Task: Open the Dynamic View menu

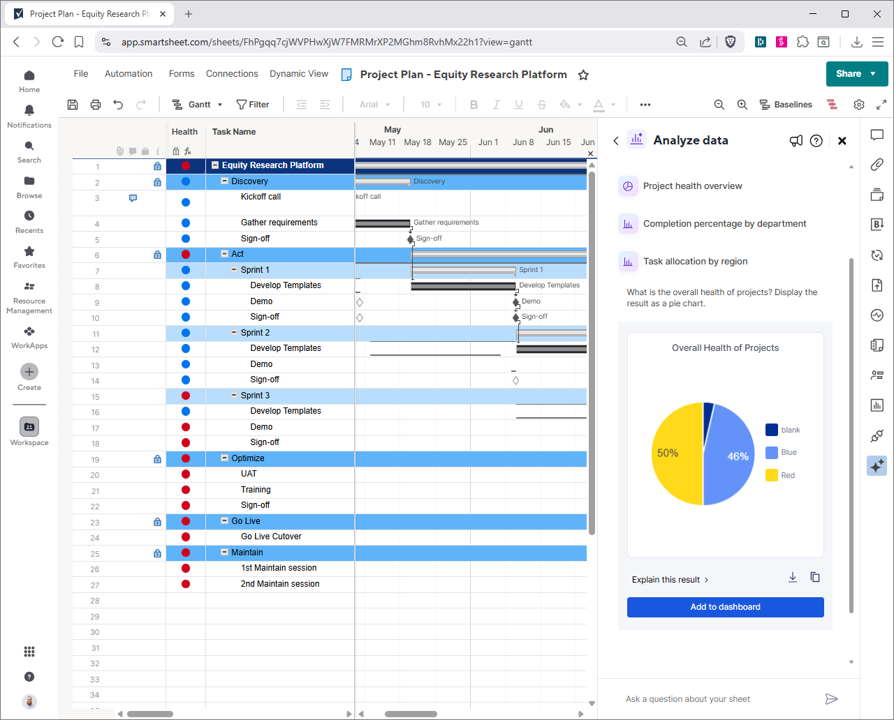Action: click(x=298, y=74)
